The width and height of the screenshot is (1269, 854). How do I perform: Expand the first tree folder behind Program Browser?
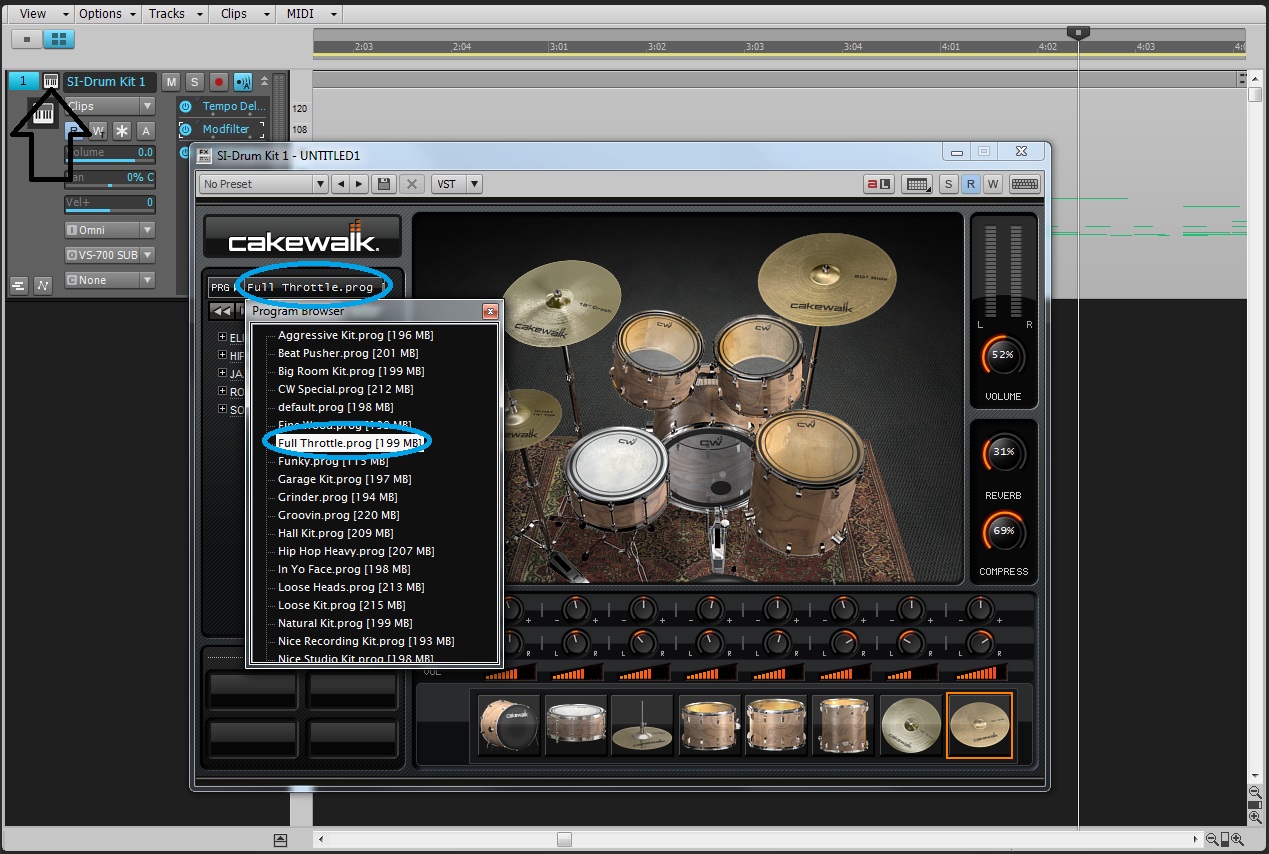(222, 338)
